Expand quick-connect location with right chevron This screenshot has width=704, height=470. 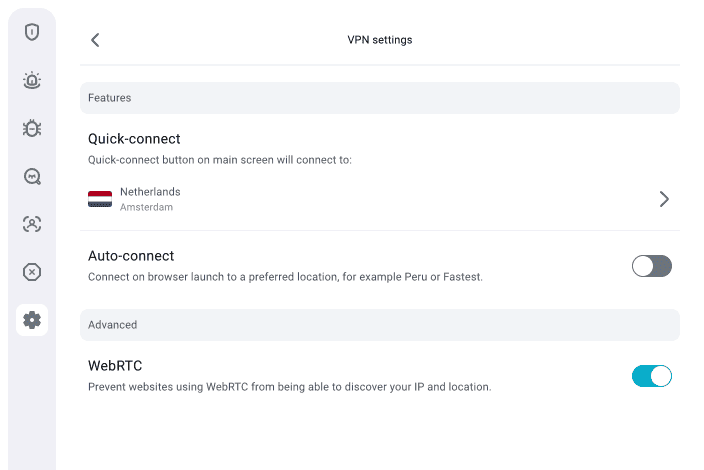point(664,199)
